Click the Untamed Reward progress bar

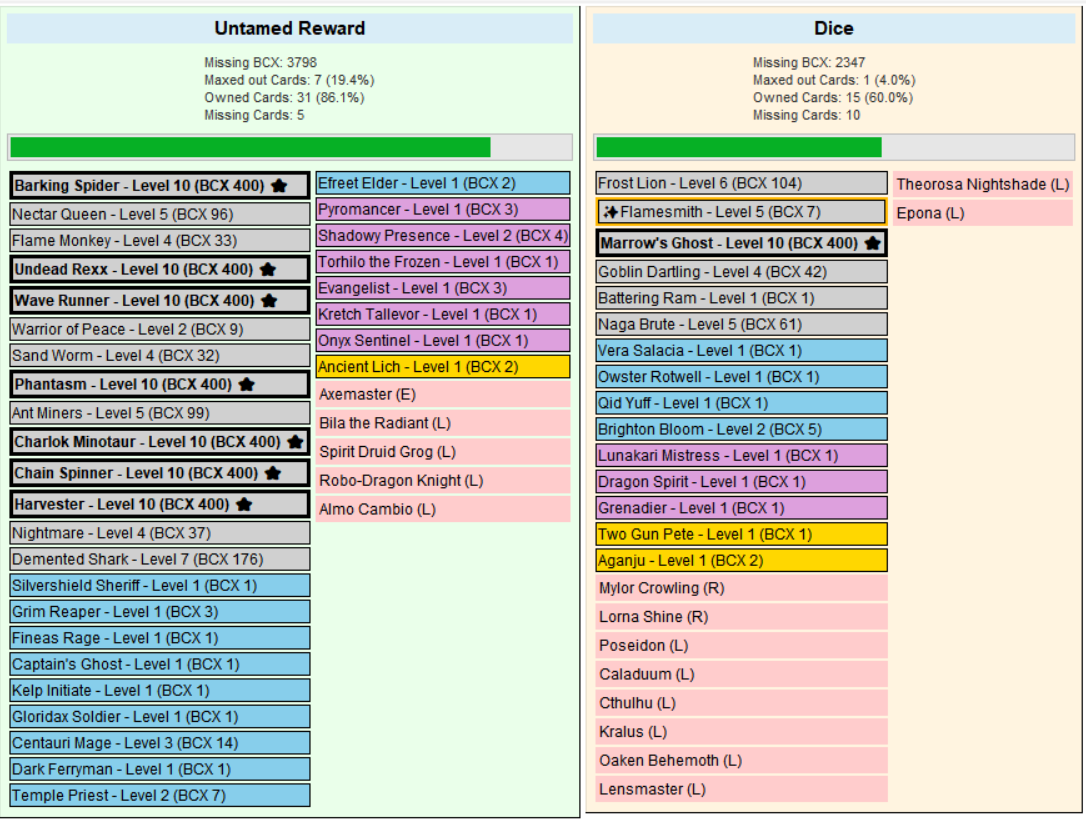point(290,147)
